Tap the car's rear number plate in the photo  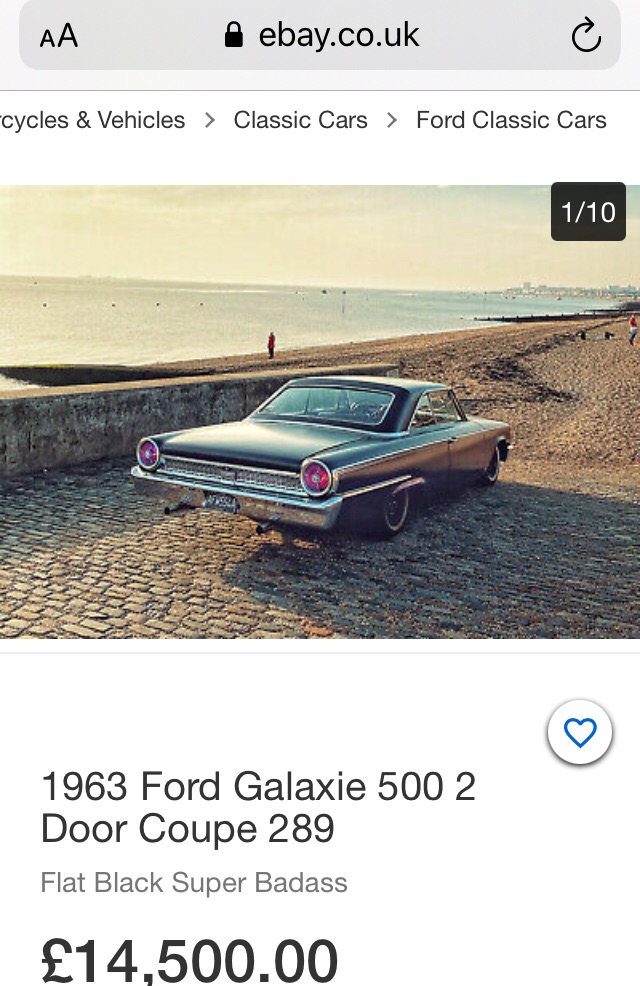pyautogui.click(x=220, y=502)
